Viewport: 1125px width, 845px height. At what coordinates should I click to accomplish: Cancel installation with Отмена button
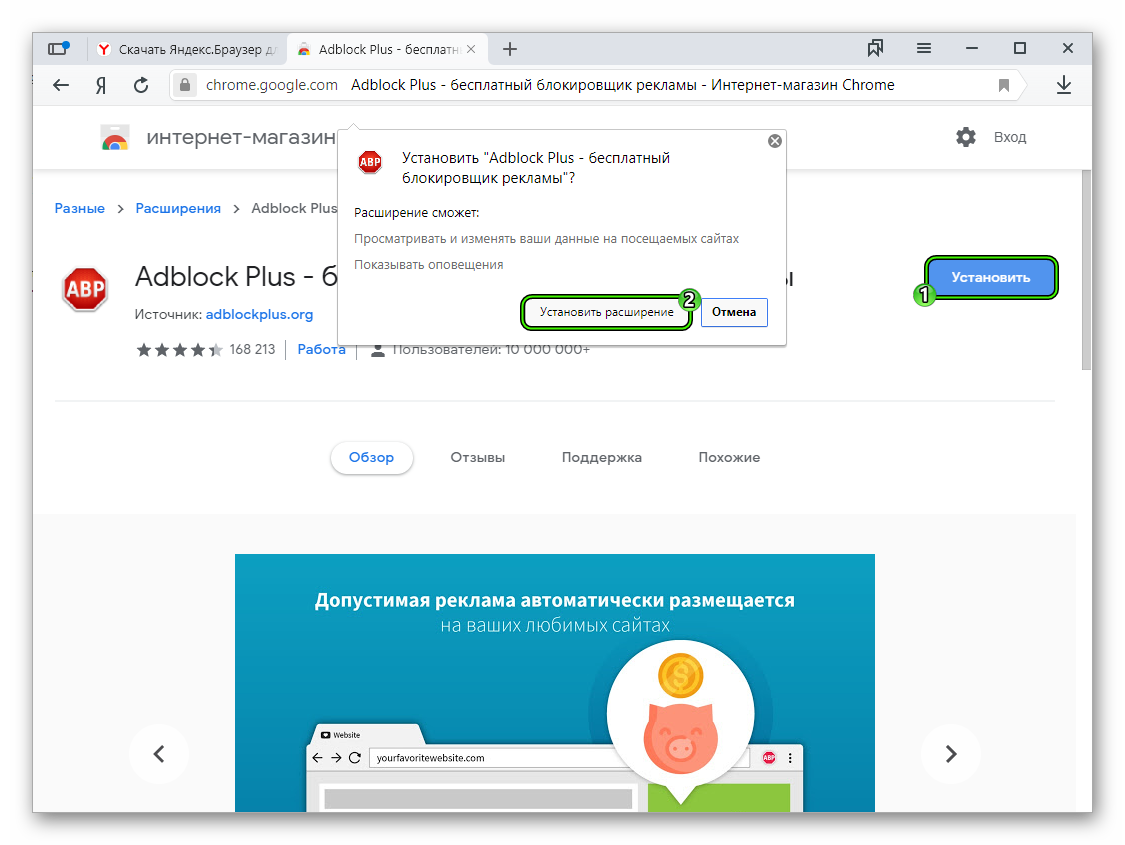(x=734, y=313)
